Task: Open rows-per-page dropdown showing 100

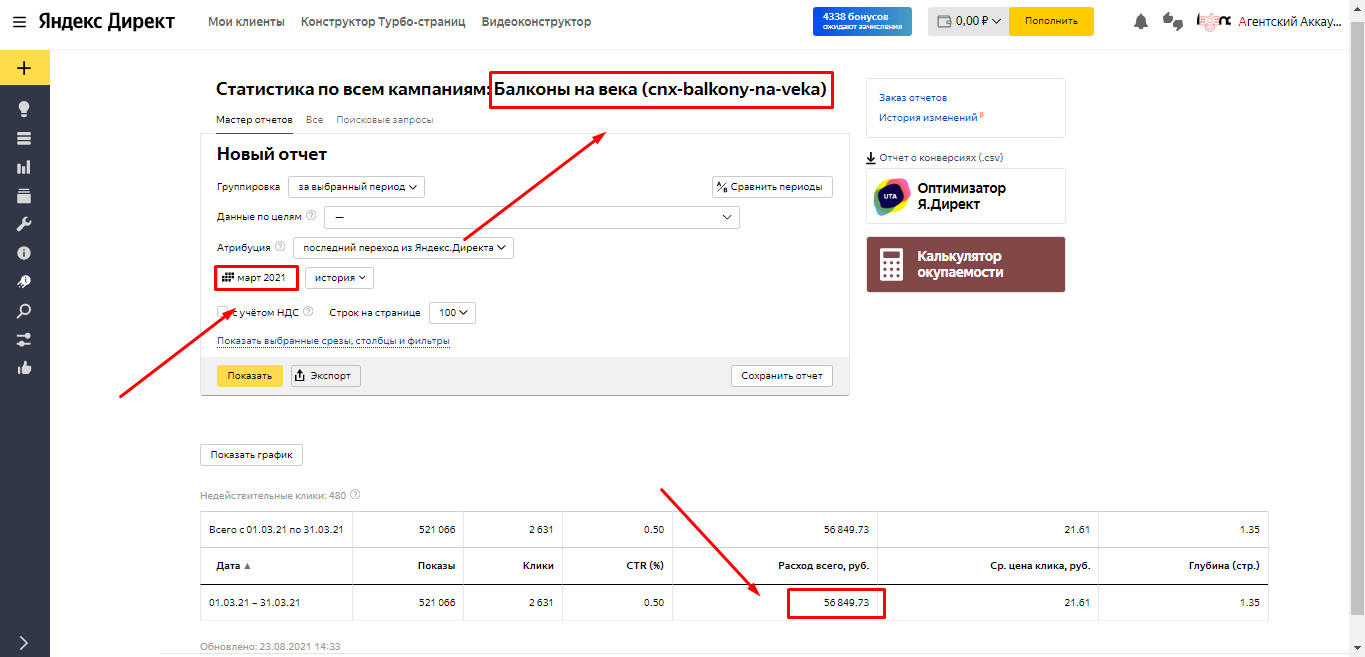Action: tap(452, 313)
